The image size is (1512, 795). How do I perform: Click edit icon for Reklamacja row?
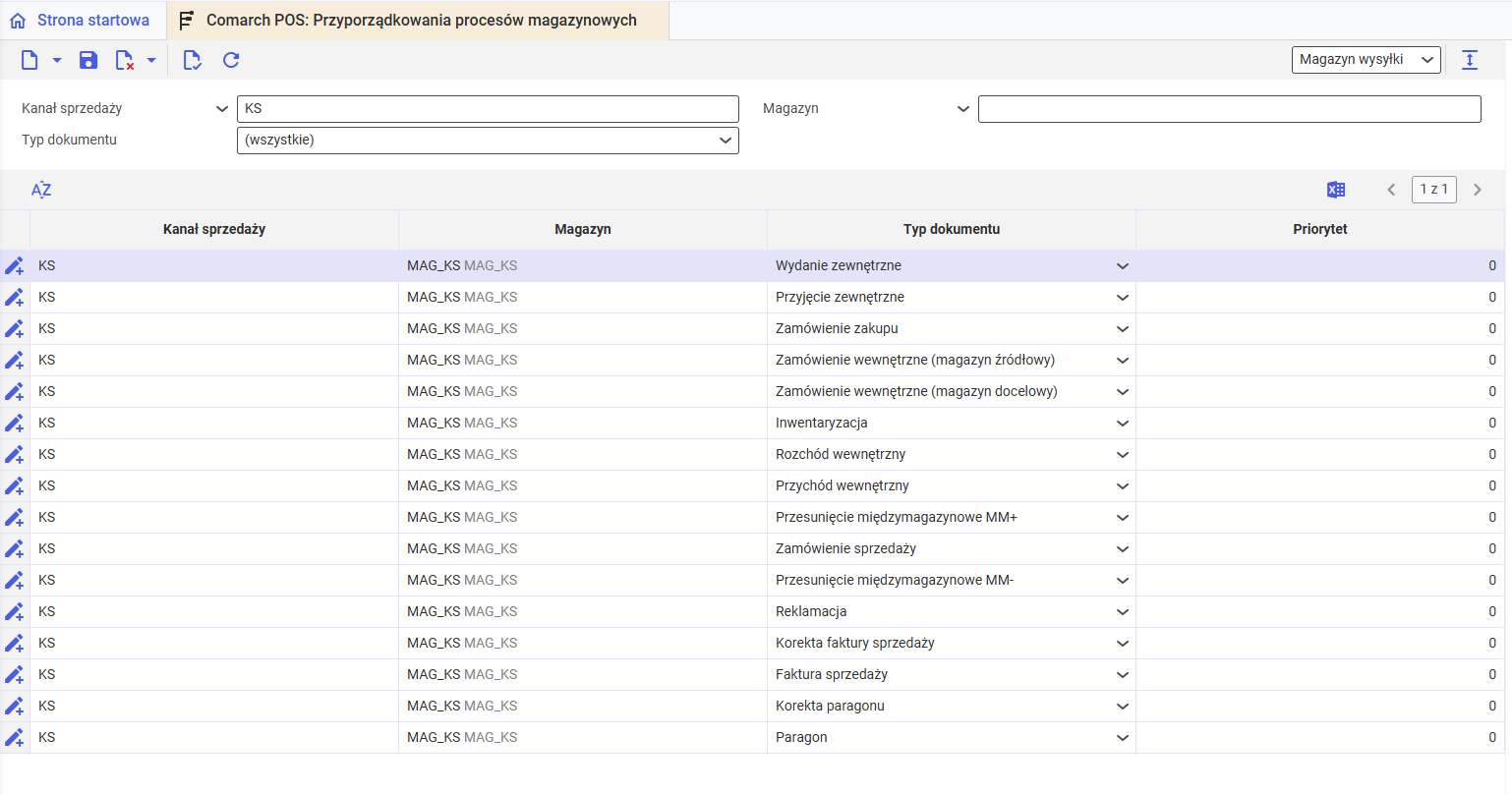(15, 612)
